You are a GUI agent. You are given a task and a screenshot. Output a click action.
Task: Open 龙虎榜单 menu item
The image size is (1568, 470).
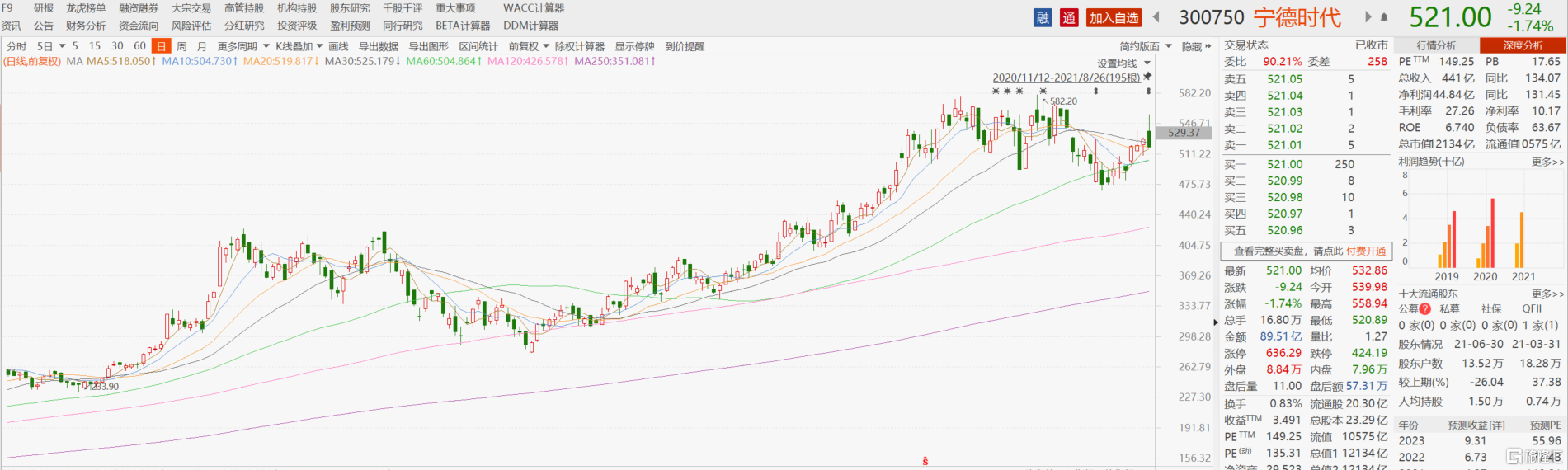click(x=86, y=8)
